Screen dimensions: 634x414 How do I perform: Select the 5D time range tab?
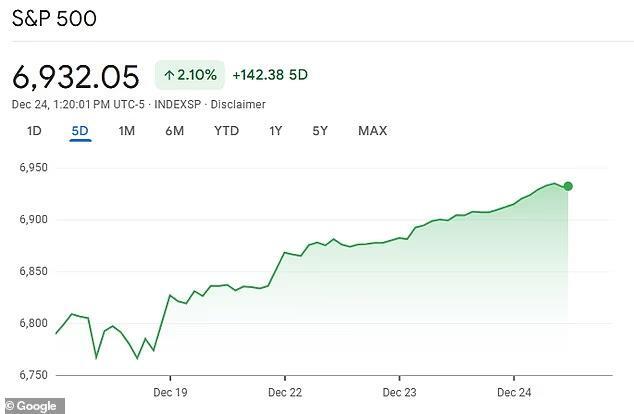[80, 131]
